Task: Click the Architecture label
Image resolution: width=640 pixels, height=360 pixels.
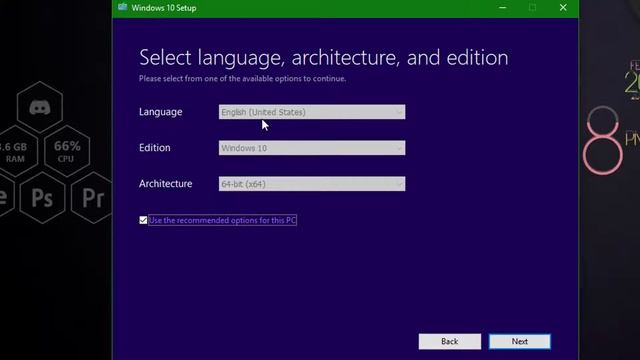Action: pyautogui.click(x=165, y=184)
